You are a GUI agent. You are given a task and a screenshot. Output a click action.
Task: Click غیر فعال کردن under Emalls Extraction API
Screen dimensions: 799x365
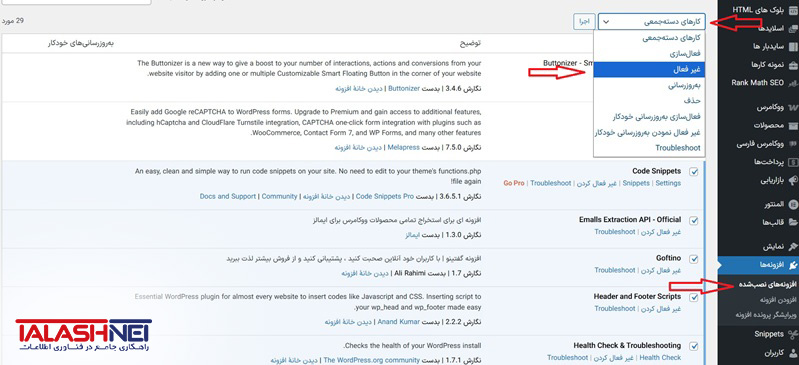tap(661, 231)
